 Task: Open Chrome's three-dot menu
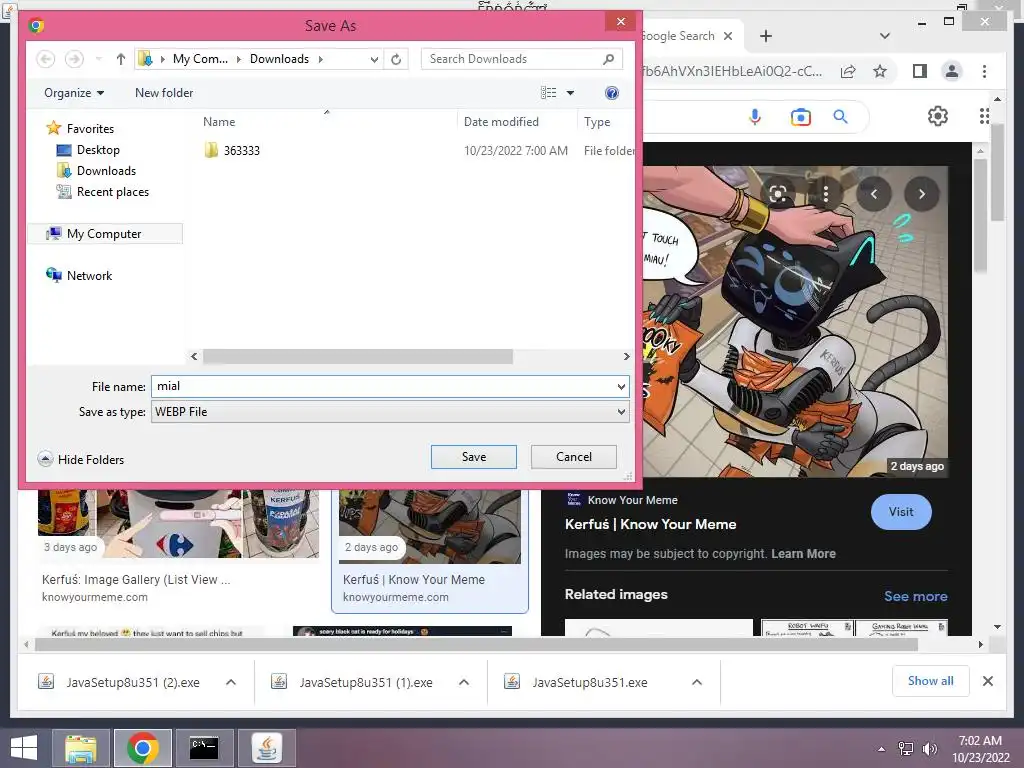point(984,71)
